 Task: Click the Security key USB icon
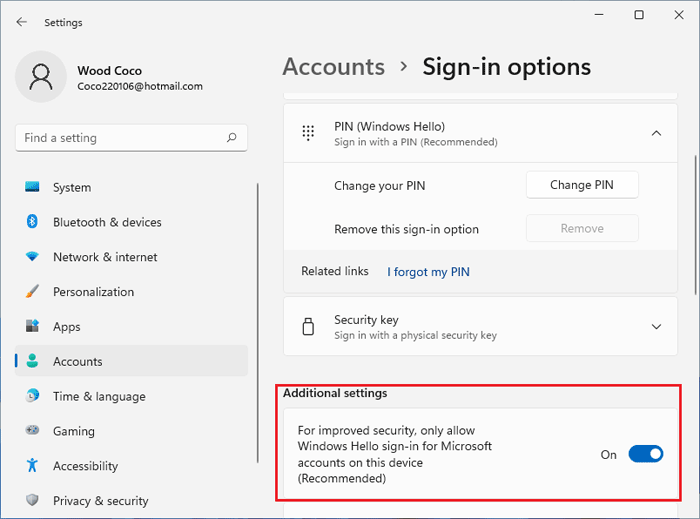click(x=308, y=327)
